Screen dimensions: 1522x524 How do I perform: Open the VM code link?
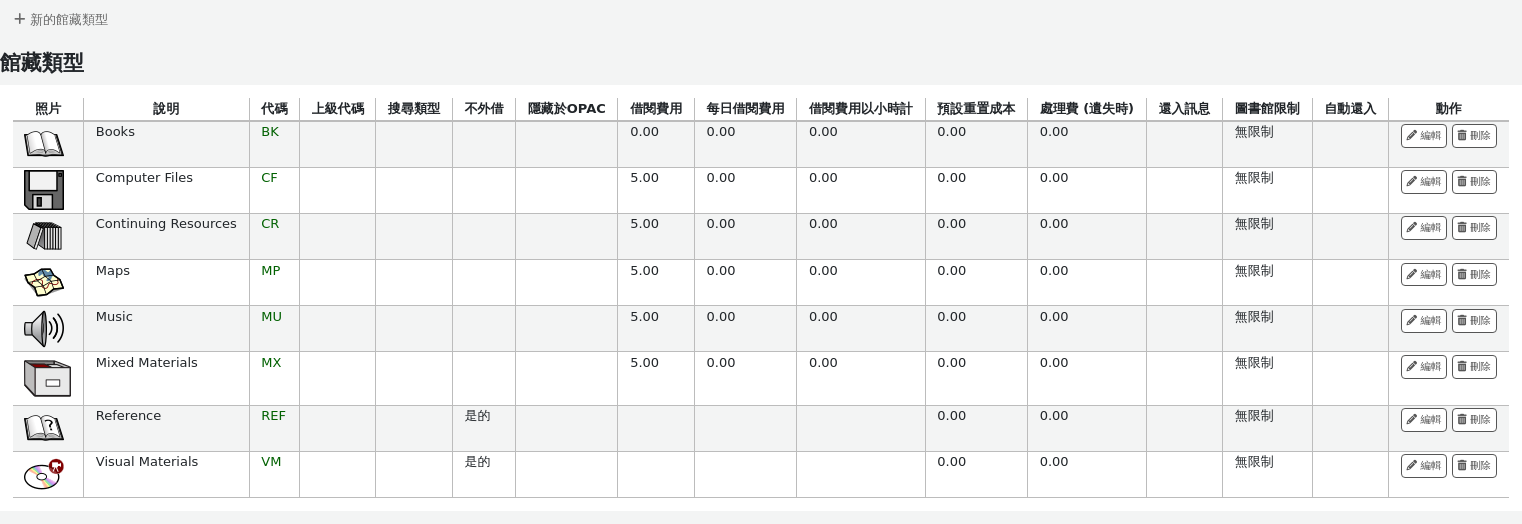click(271, 462)
